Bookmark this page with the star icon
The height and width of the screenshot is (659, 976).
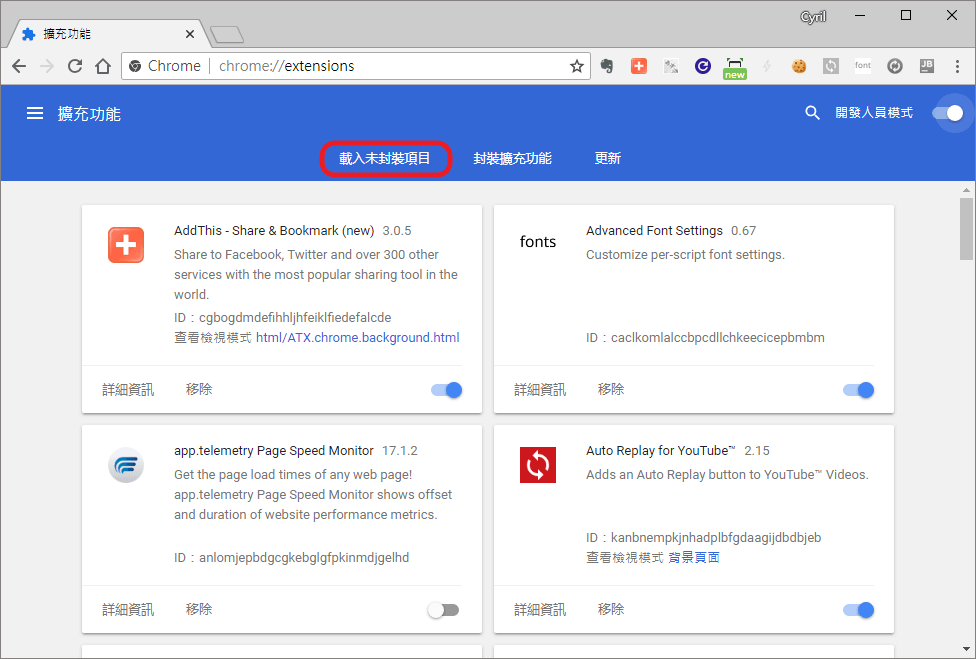coord(576,66)
